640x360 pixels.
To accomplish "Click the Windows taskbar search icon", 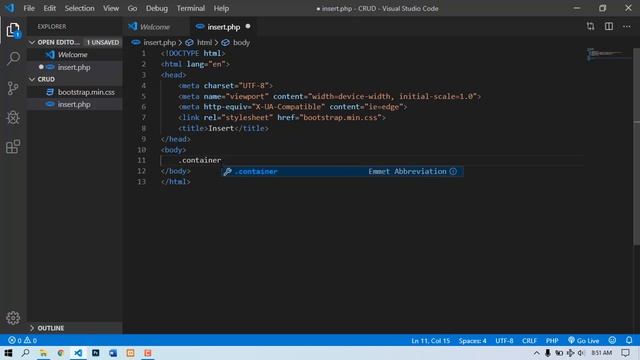I will point(25,353).
